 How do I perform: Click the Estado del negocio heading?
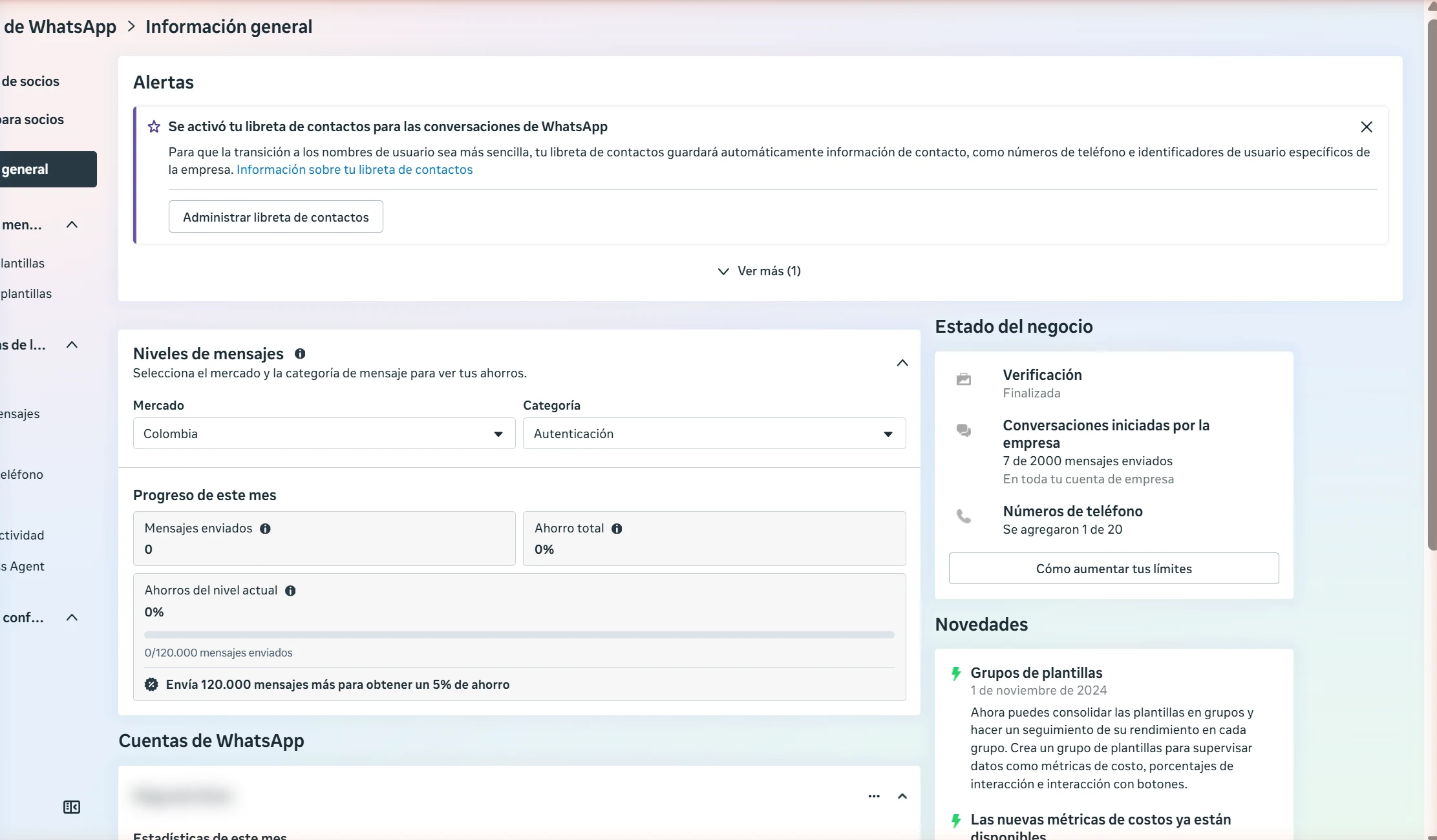[x=1014, y=327]
